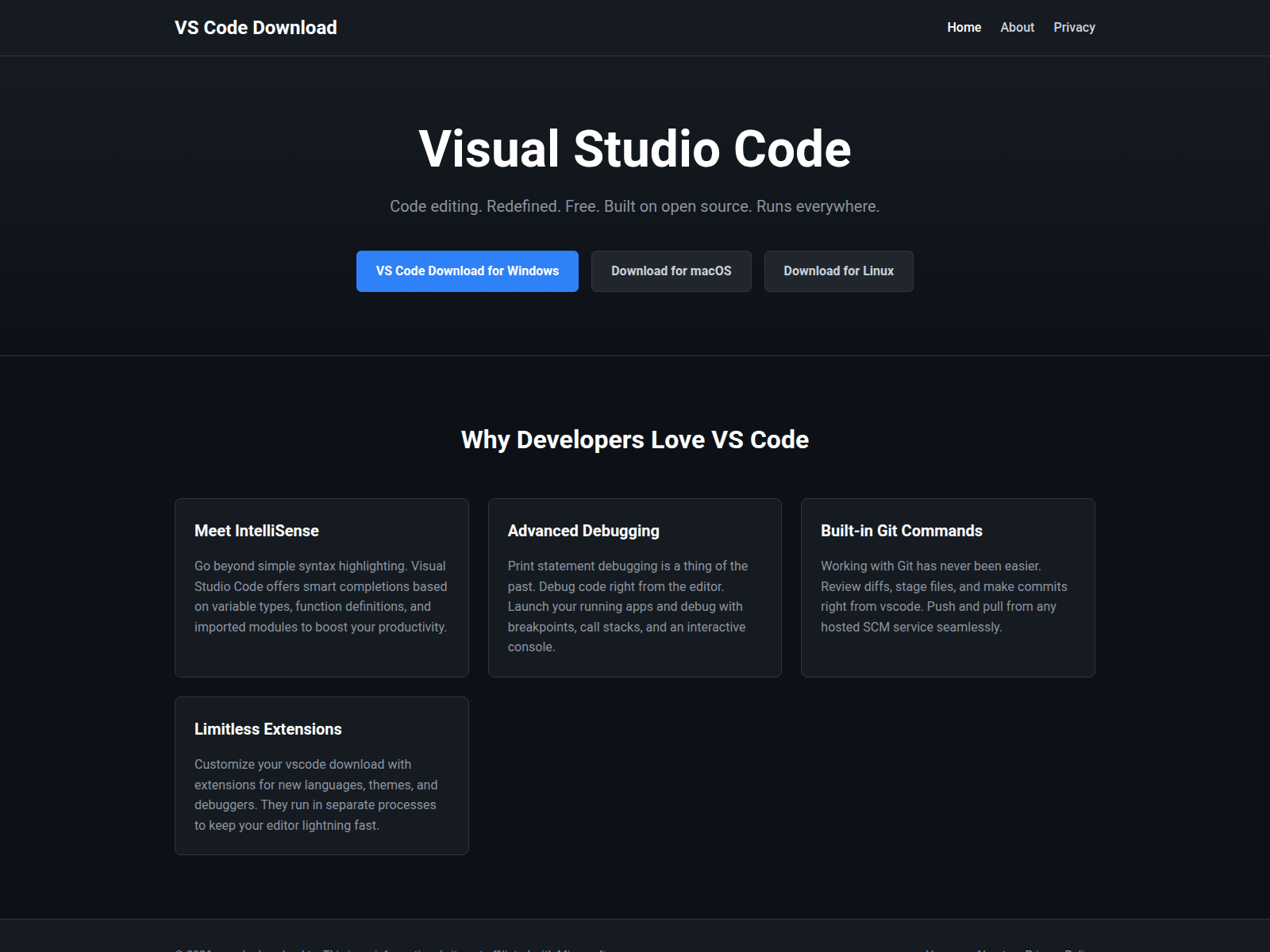The width and height of the screenshot is (1270, 952).
Task: Click the Visual Studio Code main heading
Action: click(x=635, y=149)
